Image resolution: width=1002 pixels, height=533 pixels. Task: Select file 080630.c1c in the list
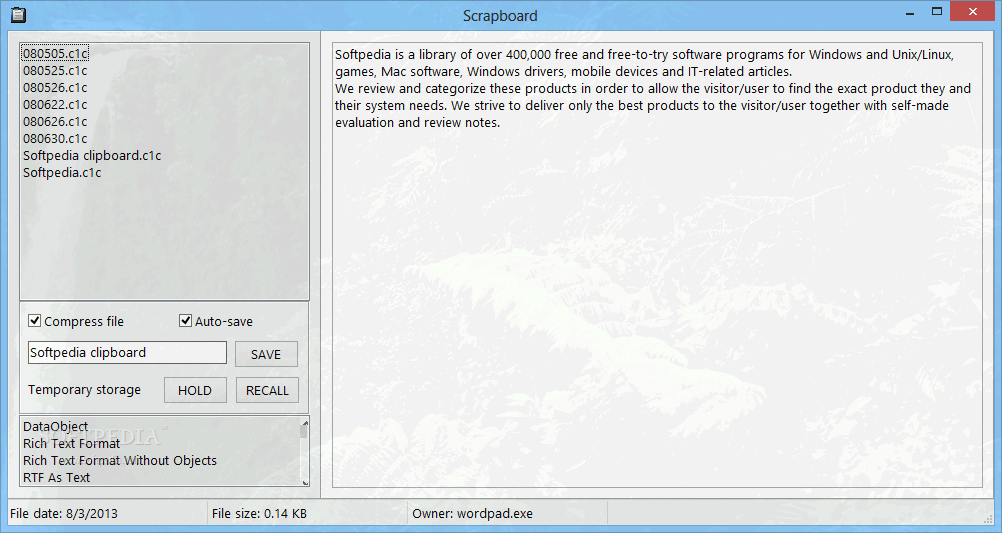[x=55, y=138]
